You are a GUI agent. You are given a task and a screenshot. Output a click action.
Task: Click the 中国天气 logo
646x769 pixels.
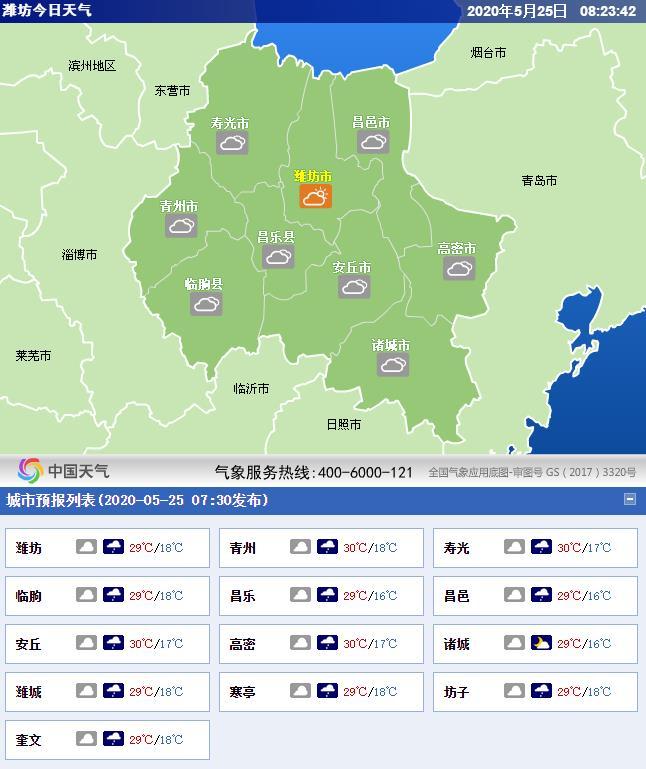click(x=64, y=471)
